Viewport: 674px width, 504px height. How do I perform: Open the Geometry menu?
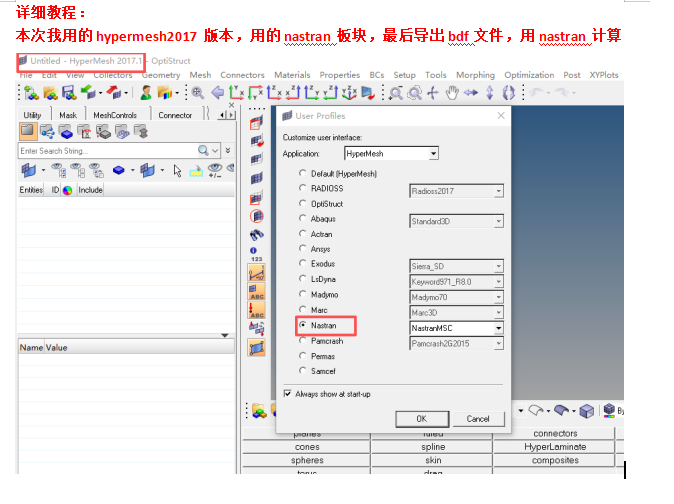pos(161,75)
